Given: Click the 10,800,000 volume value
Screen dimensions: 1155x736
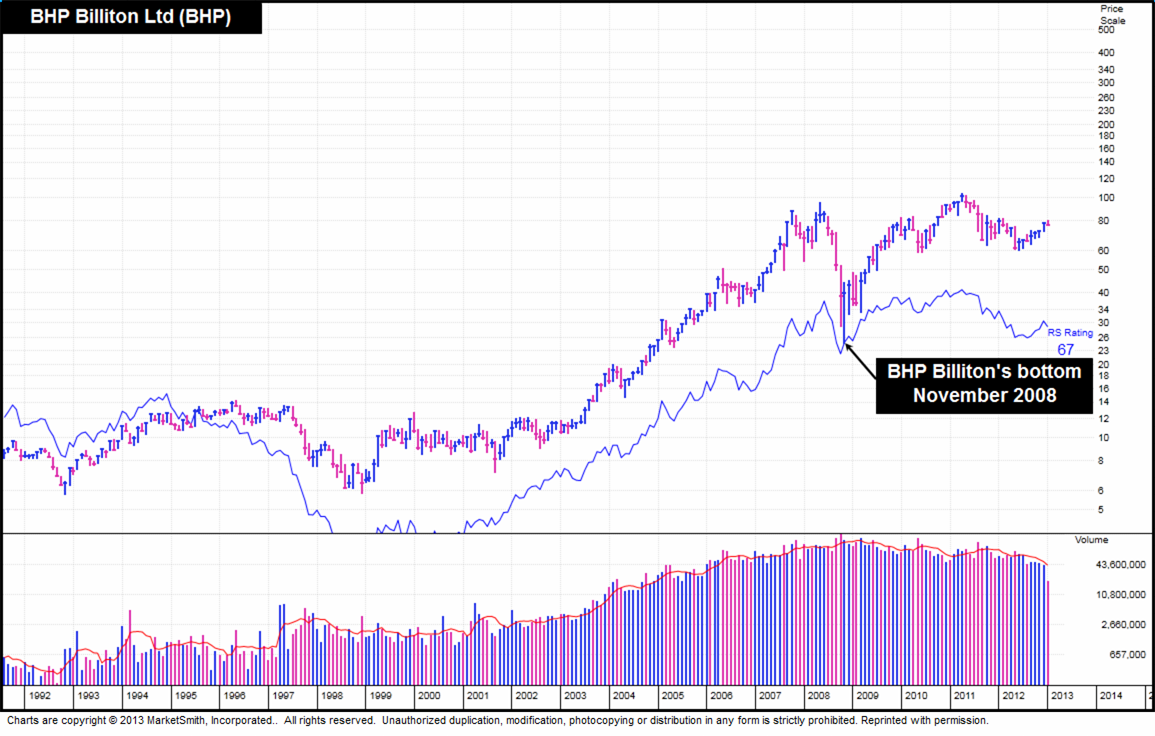Looking at the screenshot, I should (1120, 595).
